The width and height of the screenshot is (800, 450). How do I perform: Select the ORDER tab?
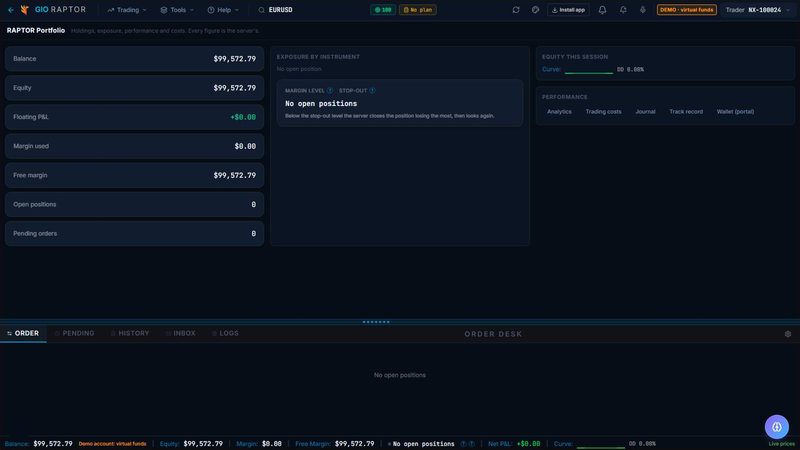click(23, 333)
